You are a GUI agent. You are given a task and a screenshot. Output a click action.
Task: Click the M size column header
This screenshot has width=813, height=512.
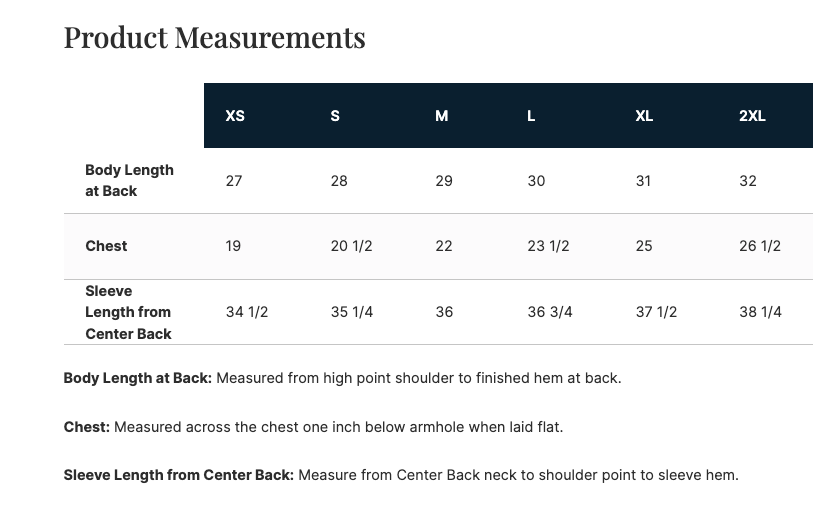pyautogui.click(x=441, y=116)
